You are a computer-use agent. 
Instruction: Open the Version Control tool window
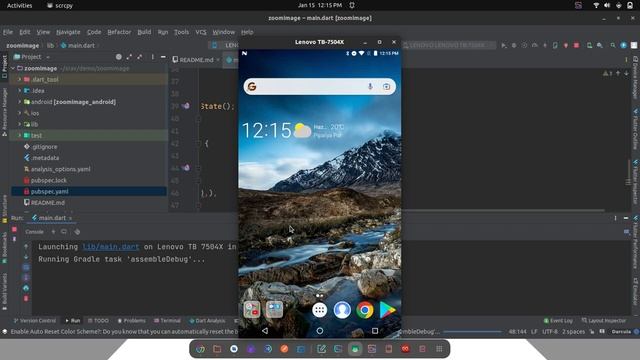(35, 321)
